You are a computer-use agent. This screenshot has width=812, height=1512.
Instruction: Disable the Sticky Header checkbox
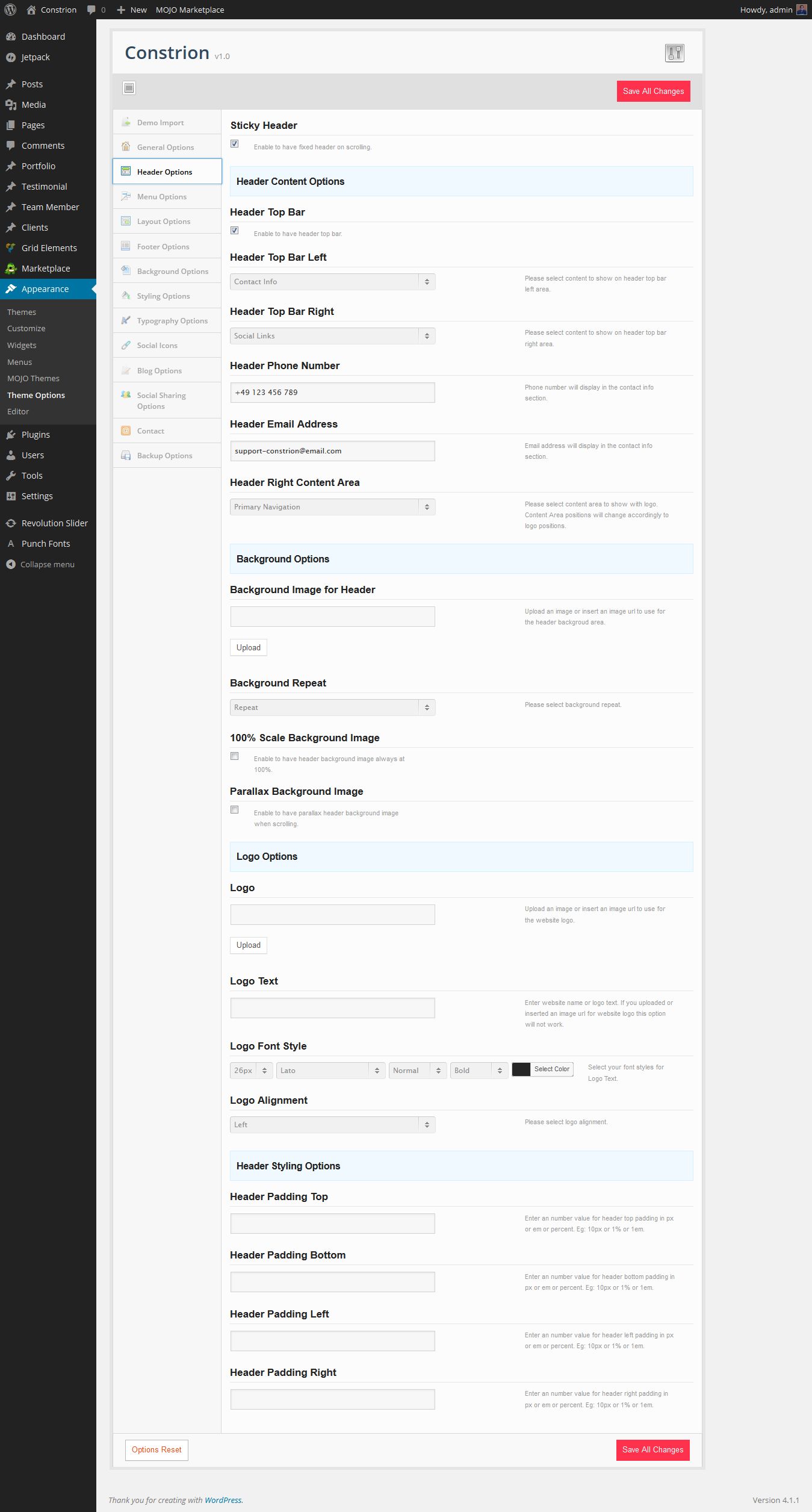(235, 144)
